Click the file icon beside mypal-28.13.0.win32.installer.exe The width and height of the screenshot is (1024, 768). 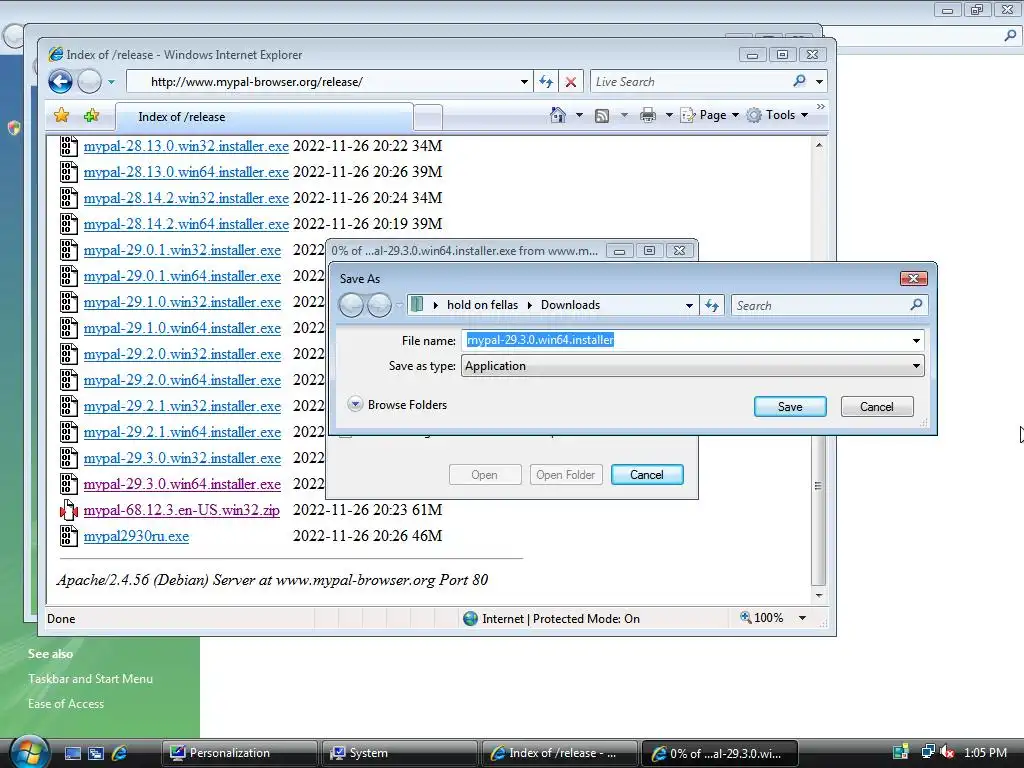(69, 146)
